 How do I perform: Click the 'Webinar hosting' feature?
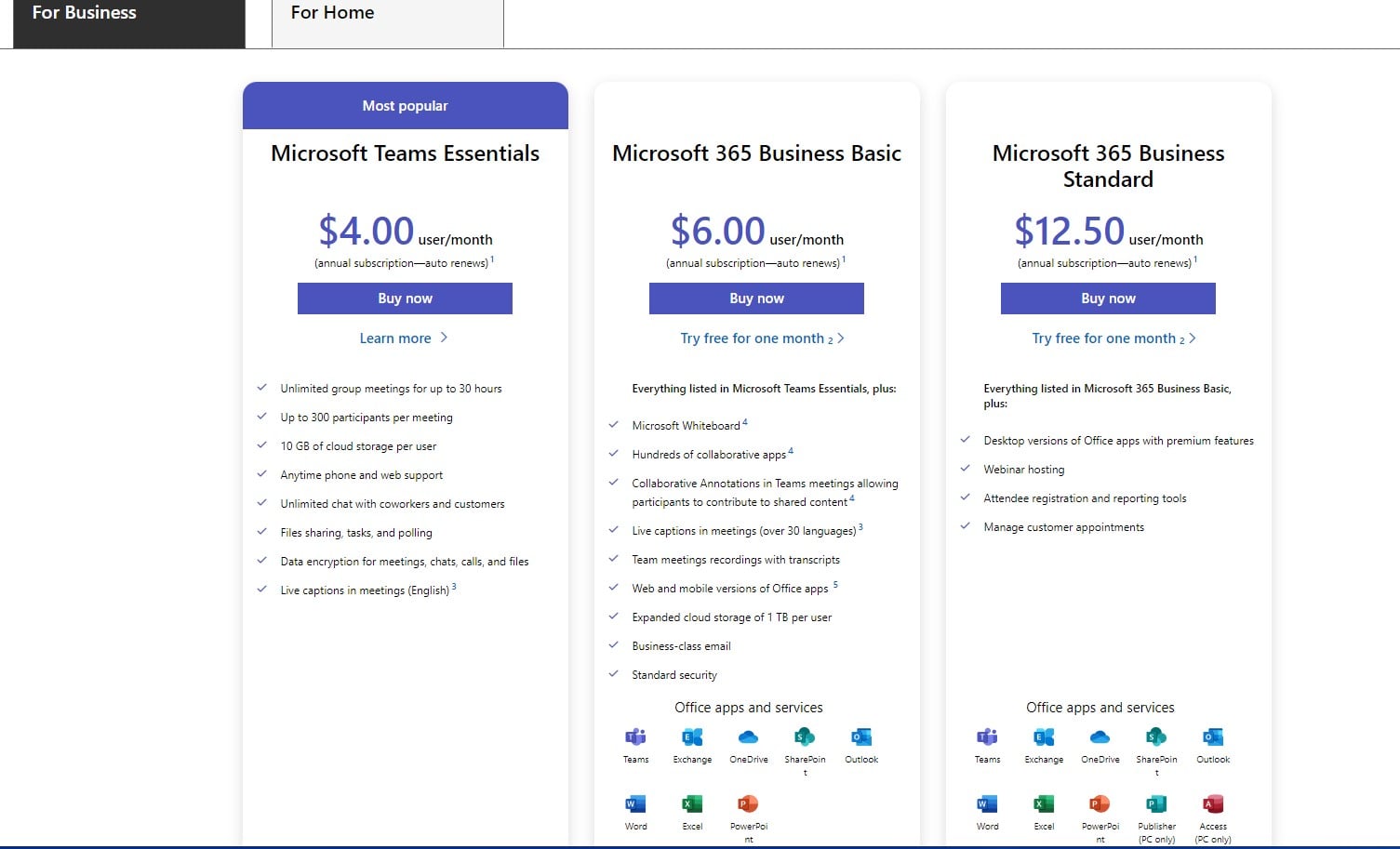tap(1024, 470)
